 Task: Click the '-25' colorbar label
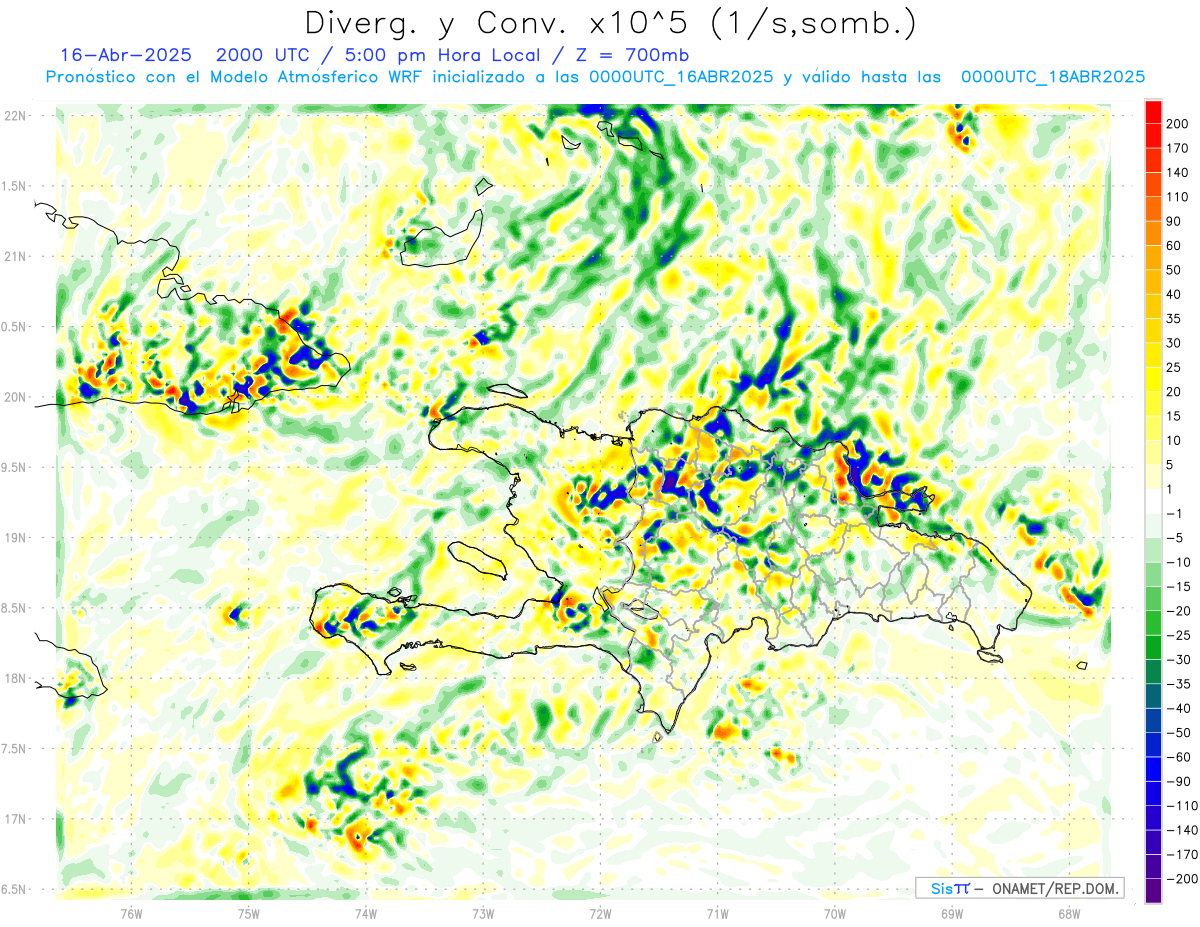tap(1178, 636)
